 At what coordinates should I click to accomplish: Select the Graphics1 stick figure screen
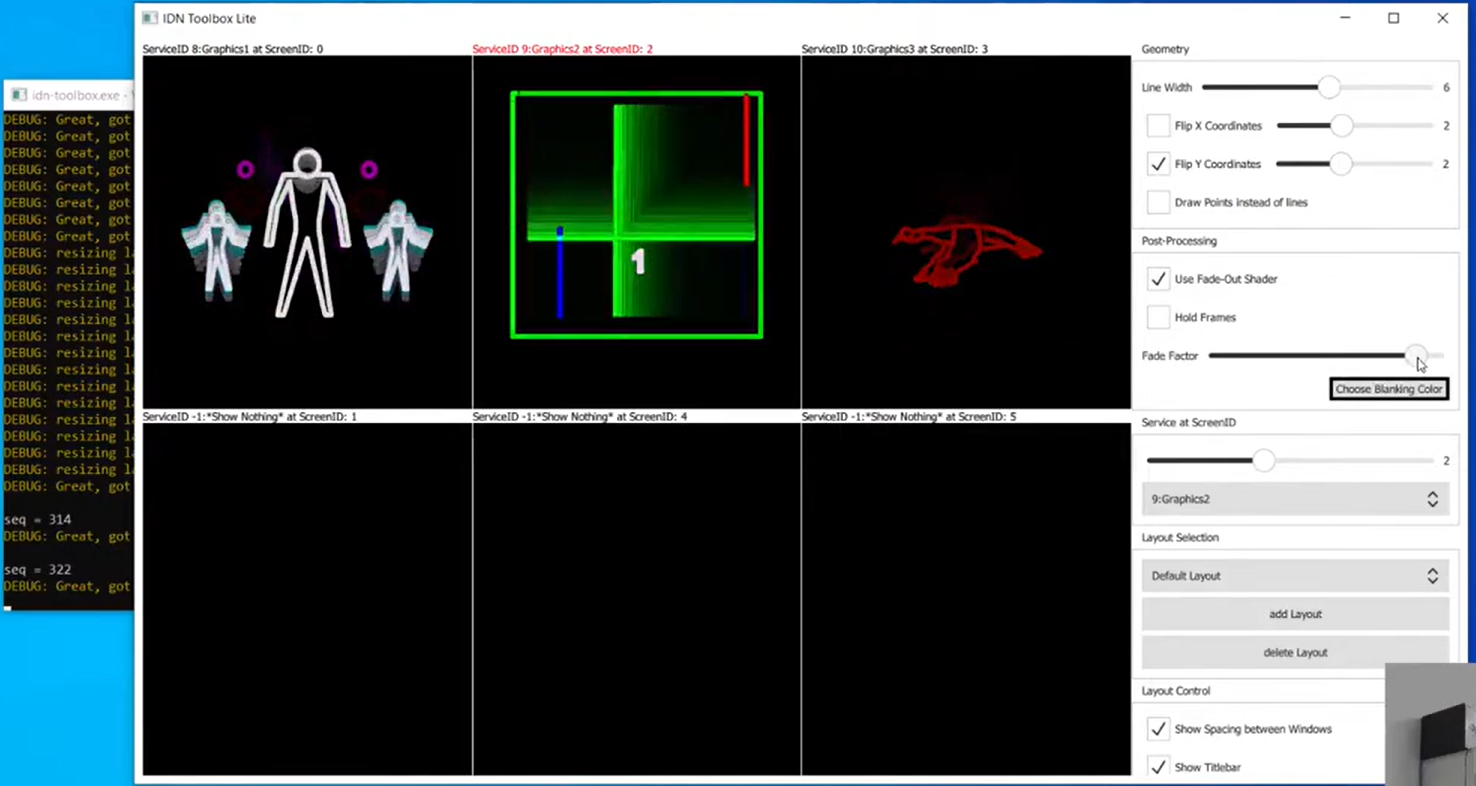click(307, 232)
